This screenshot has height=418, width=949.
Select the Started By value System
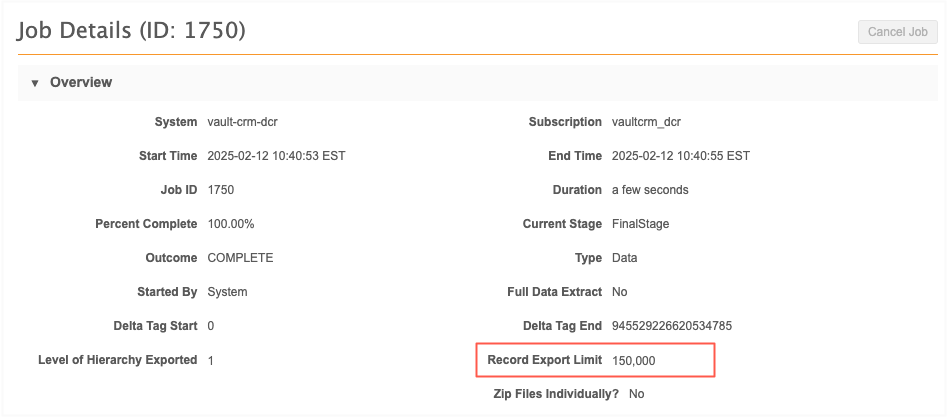point(227,292)
